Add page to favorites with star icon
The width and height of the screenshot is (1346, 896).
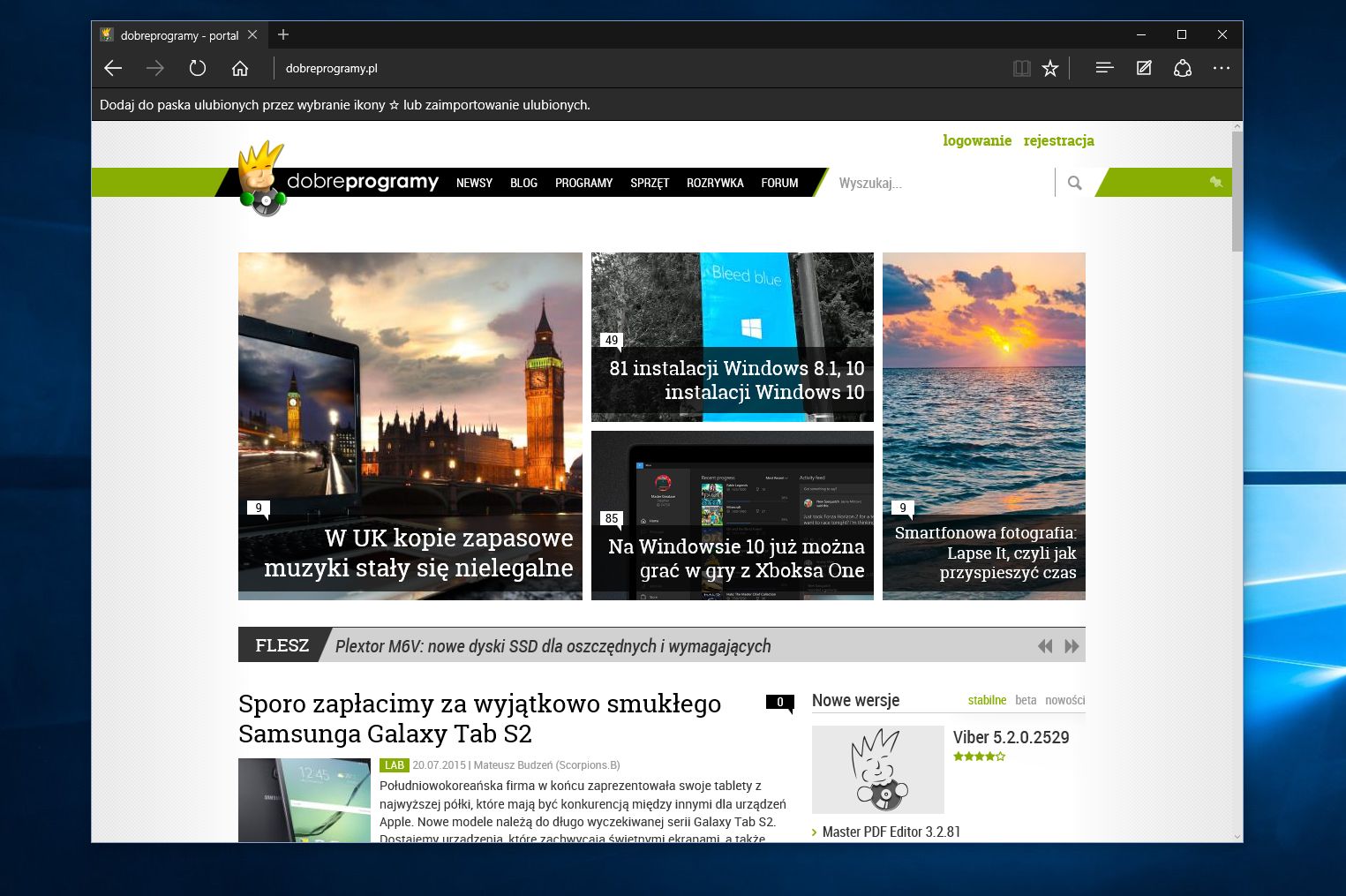point(1049,68)
